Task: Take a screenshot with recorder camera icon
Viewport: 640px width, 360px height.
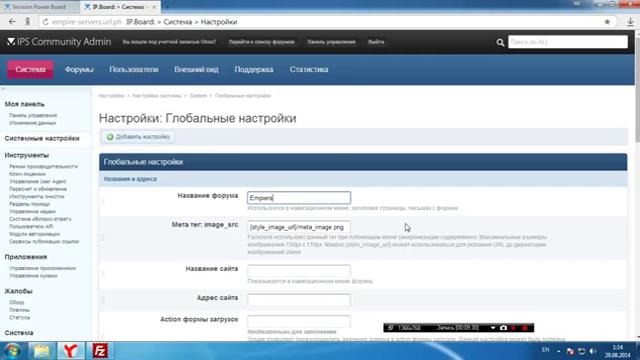Action: tap(503, 328)
